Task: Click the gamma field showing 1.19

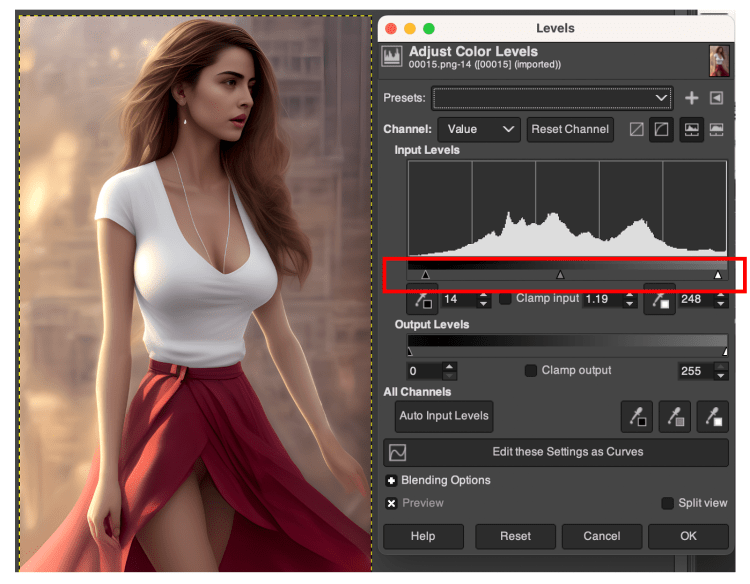Action: 603,299
